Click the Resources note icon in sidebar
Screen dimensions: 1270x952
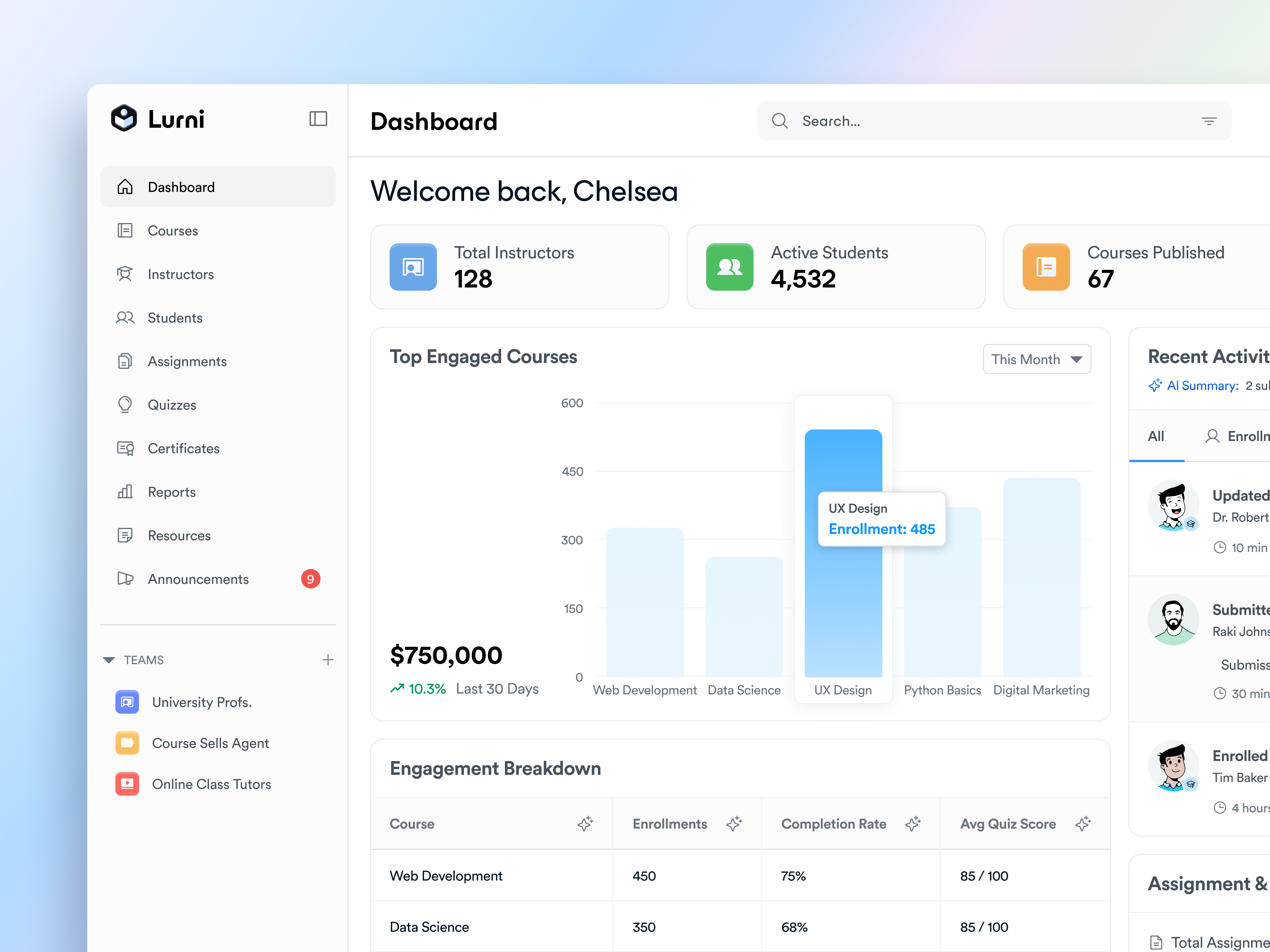click(x=125, y=535)
